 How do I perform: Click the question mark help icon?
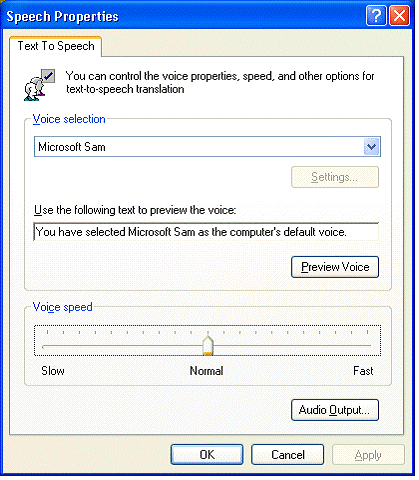(376, 16)
